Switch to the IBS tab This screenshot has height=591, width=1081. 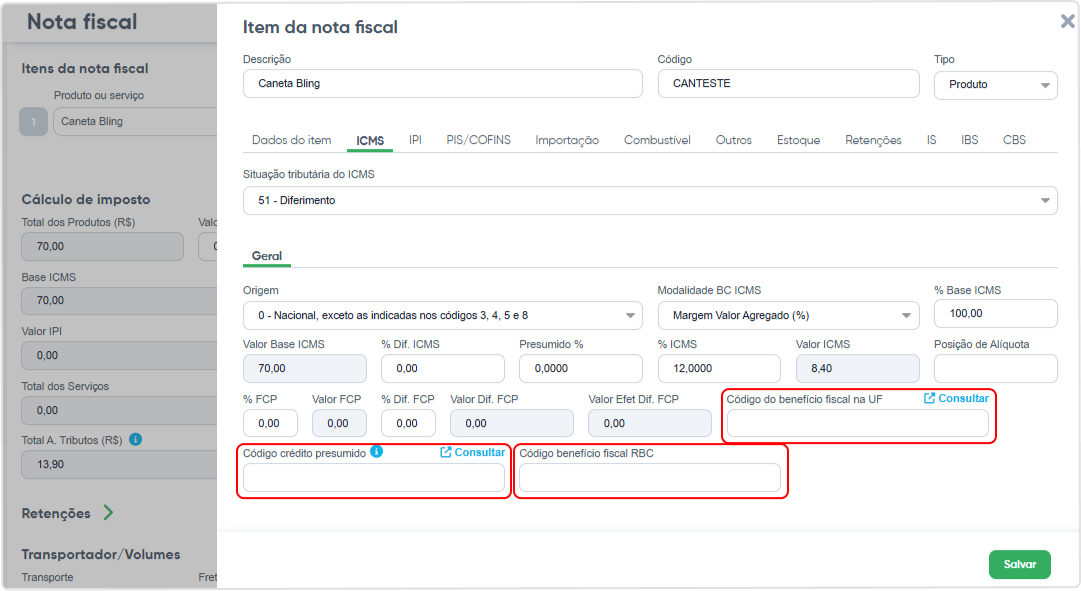(969, 140)
